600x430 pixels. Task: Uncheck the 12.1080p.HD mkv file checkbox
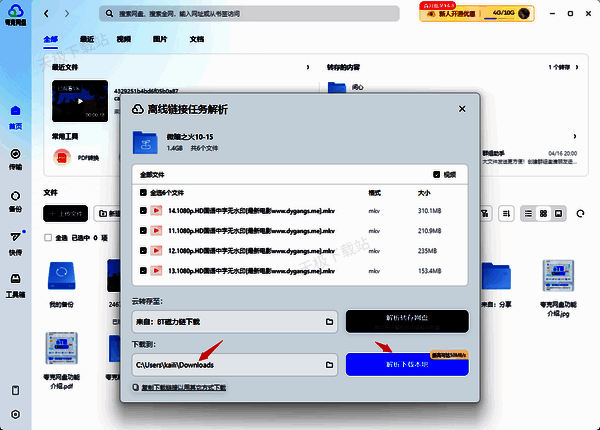pos(145,251)
